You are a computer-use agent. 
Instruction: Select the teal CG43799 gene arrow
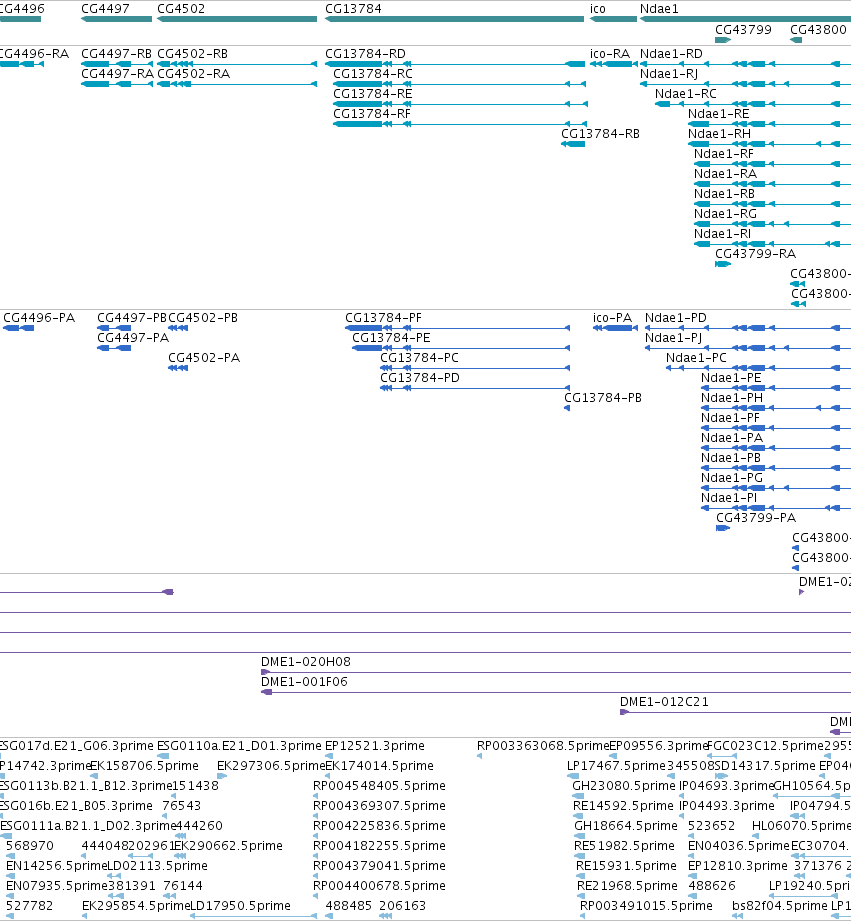pyautogui.click(x=723, y=40)
